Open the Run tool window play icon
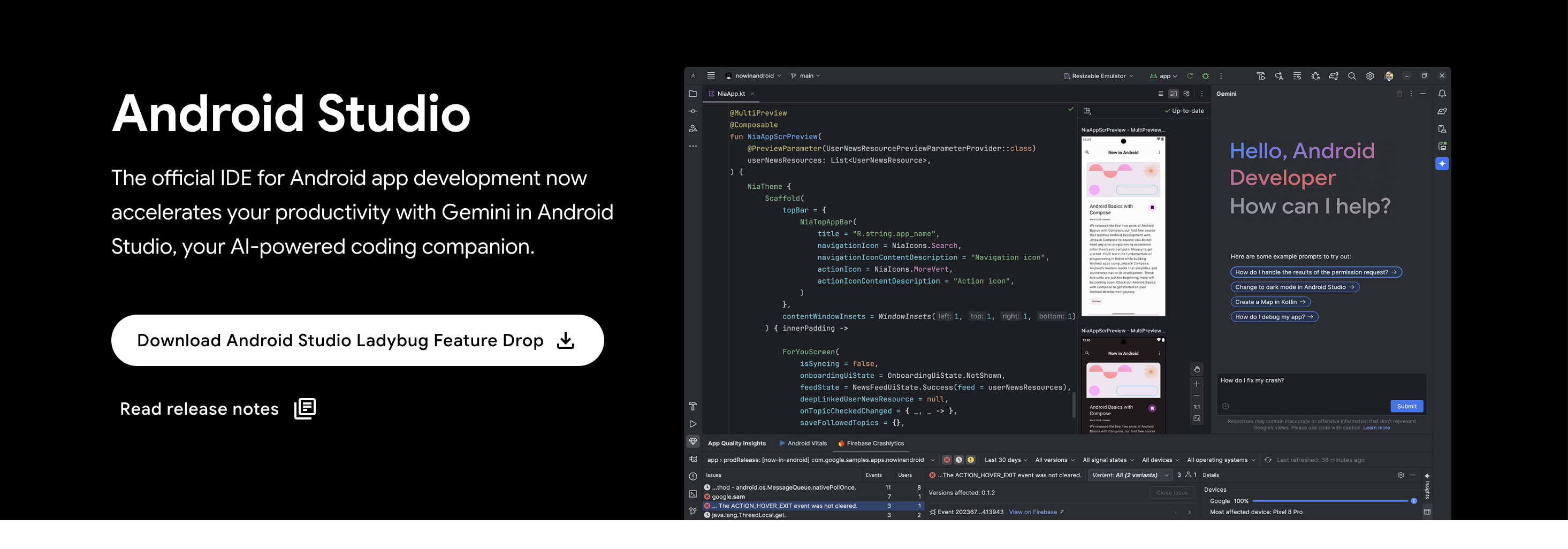 click(x=692, y=424)
